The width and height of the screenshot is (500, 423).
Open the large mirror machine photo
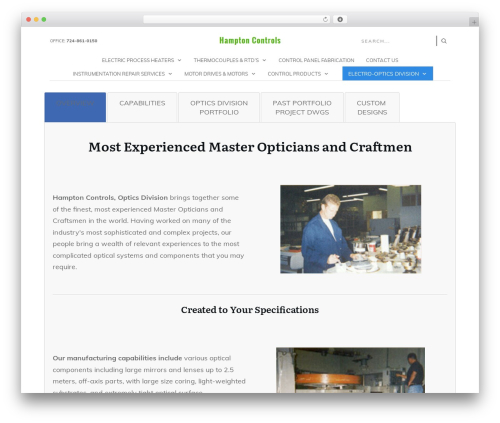click(x=350, y=370)
